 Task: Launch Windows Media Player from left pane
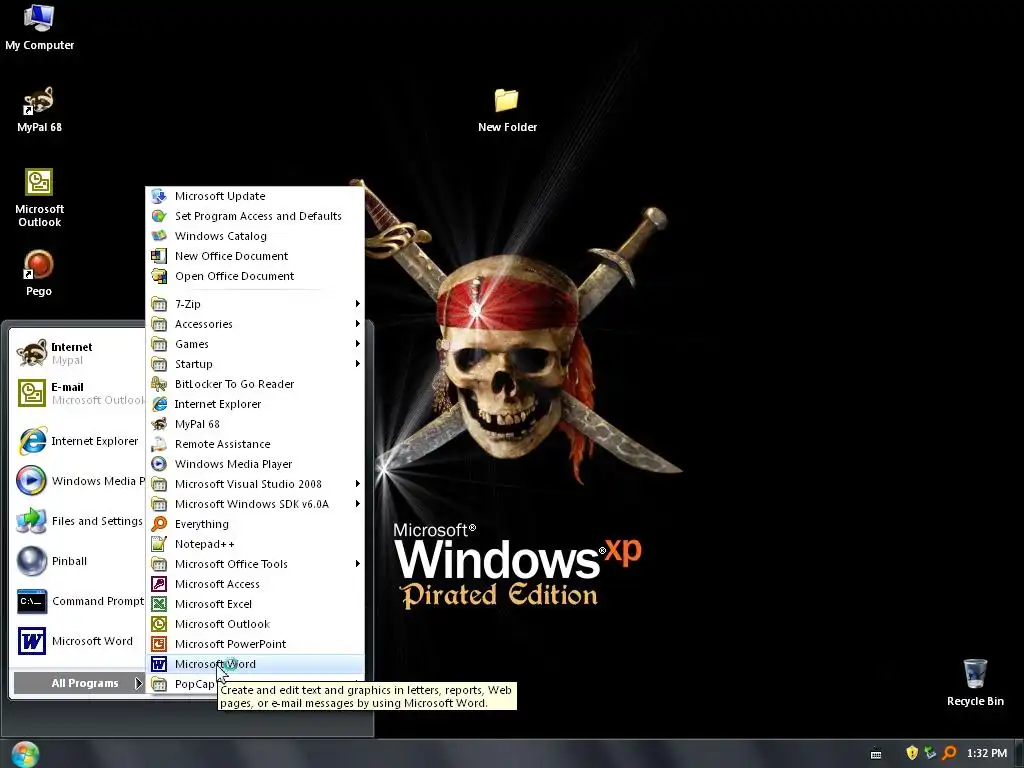click(x=77, y=481)
